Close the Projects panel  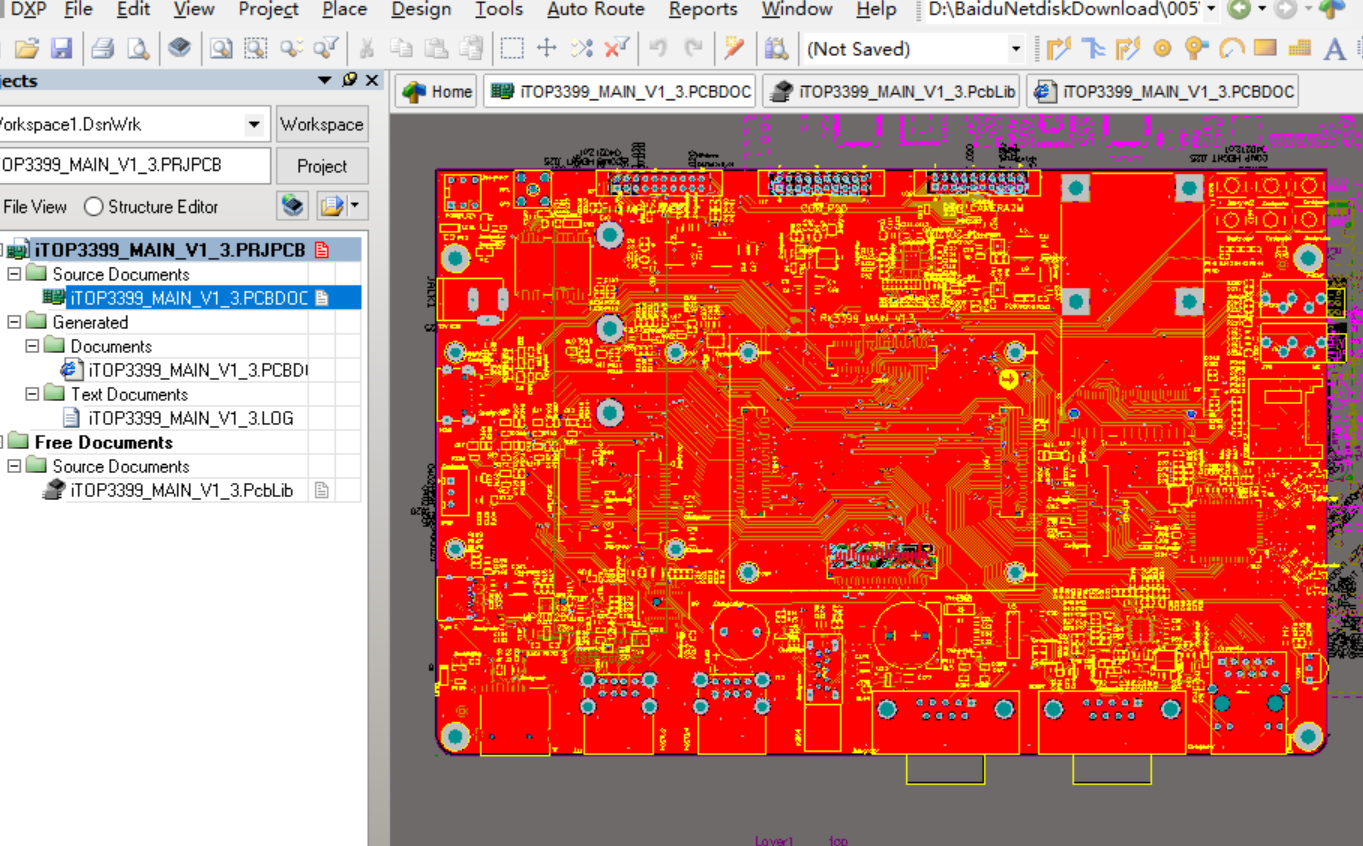pos(372,80)
